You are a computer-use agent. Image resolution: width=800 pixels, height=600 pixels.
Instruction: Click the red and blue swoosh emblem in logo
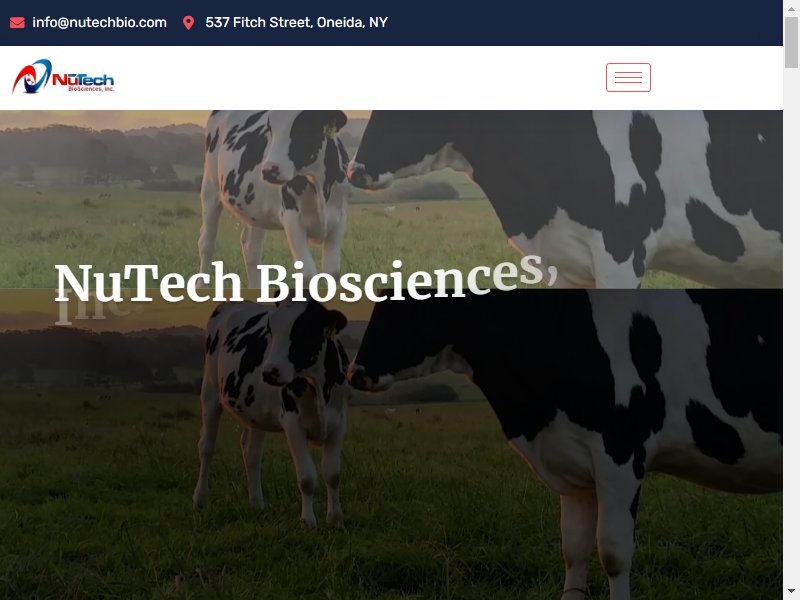point(32,77)
